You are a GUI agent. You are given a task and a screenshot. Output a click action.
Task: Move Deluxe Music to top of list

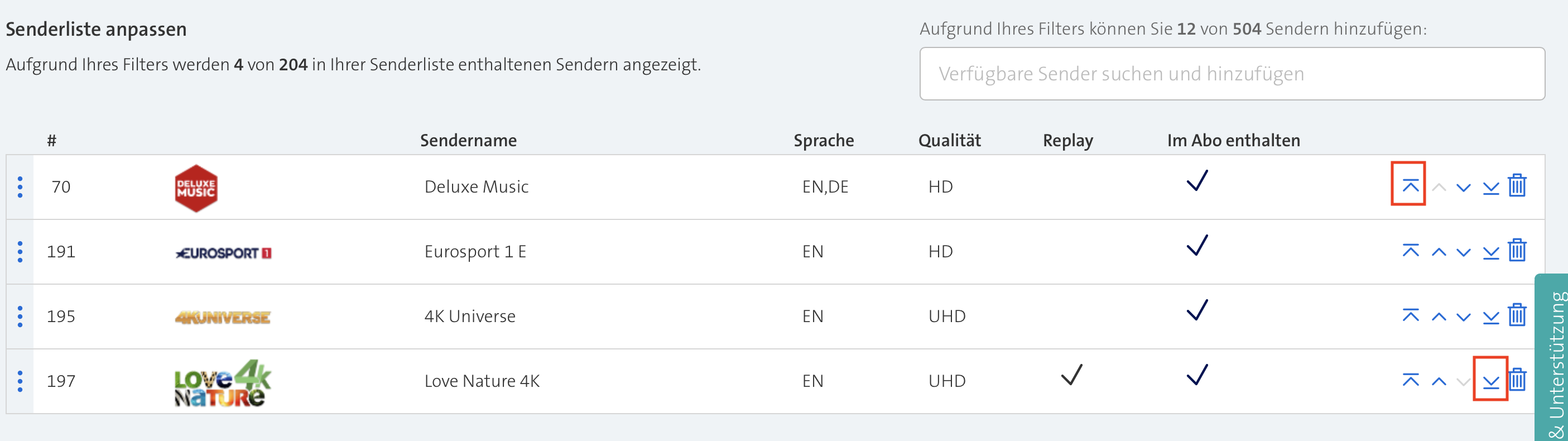(1410, 186)
